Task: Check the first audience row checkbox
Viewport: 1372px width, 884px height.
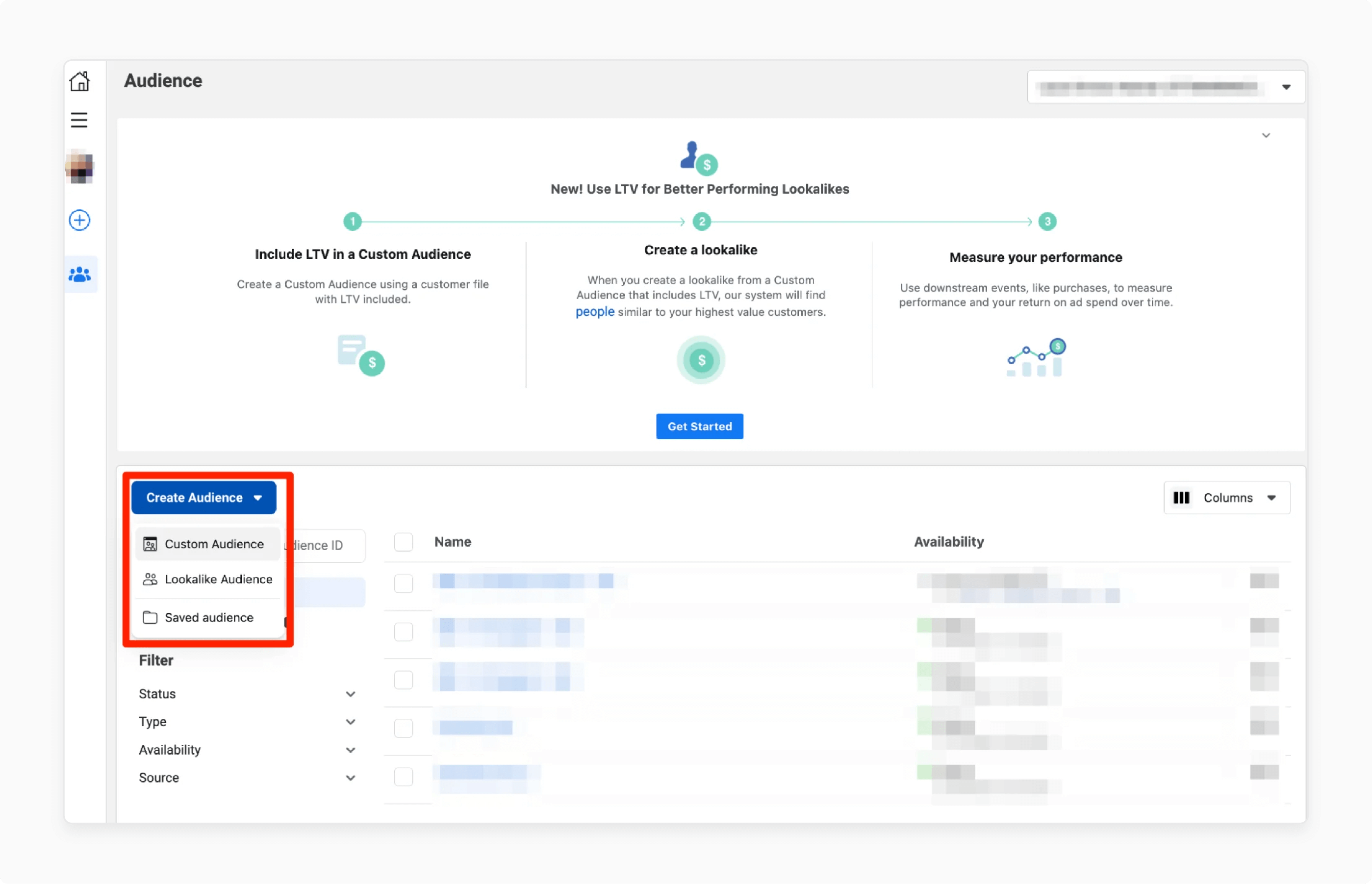Action: [x=403, y=584]
